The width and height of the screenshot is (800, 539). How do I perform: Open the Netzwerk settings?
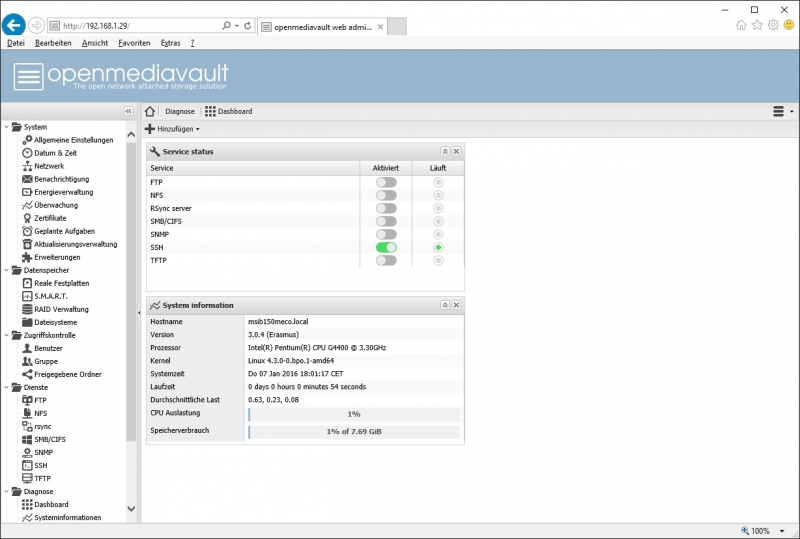(43, 166)
